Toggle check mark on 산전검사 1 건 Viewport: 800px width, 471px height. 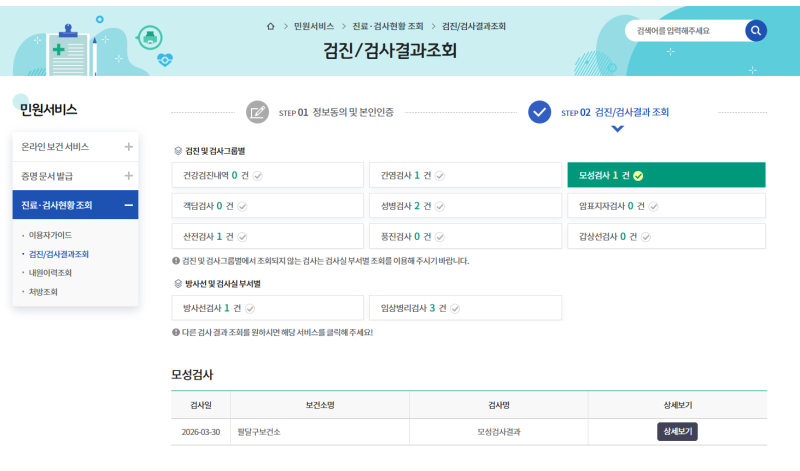point(242,237)
